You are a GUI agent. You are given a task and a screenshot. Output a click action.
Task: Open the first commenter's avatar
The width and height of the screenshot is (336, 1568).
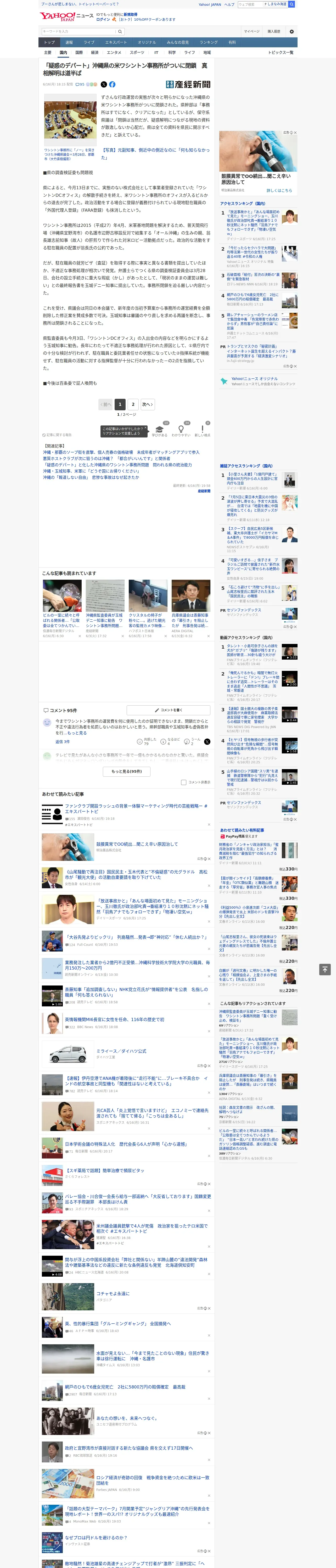pyautogui.click(x=47, y=723)
